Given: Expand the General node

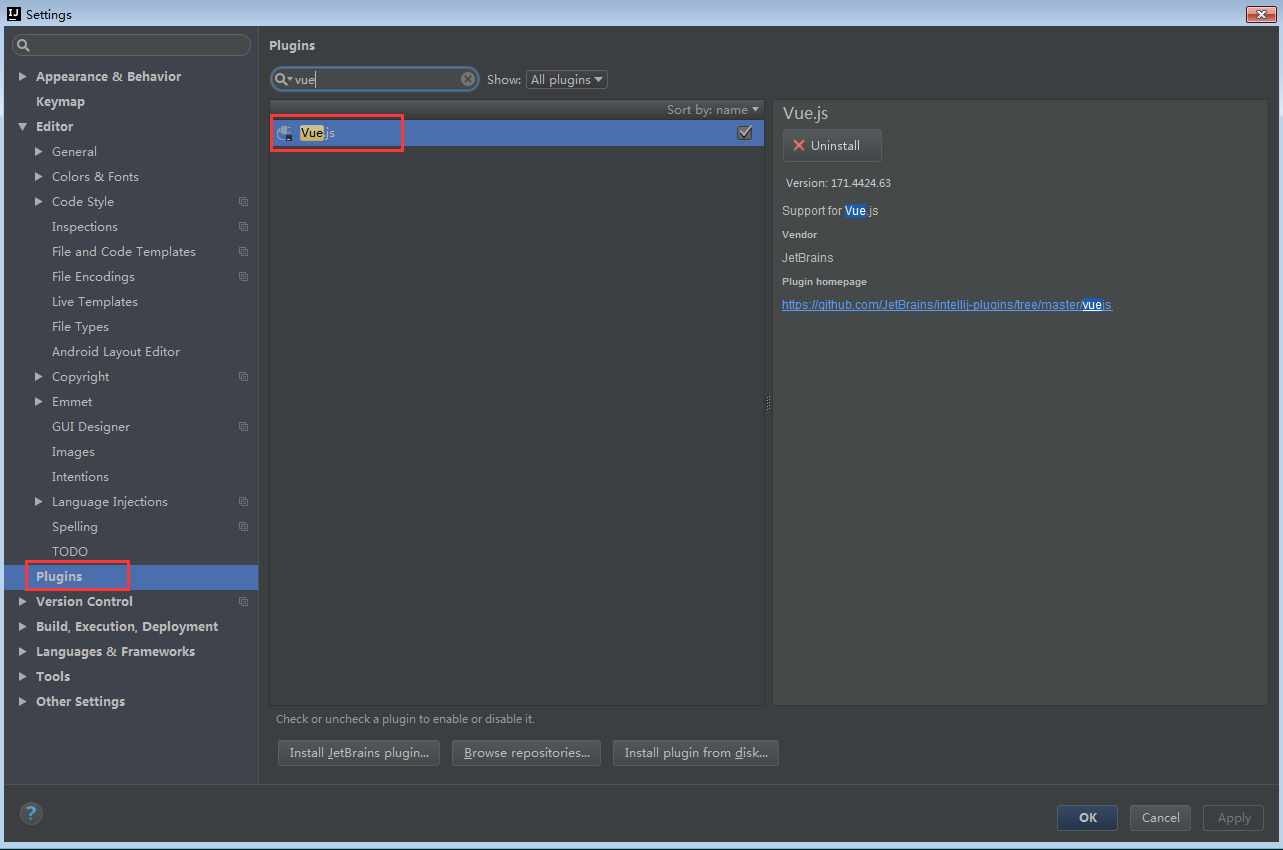Looking at the screenshot, I should point(39,152).
